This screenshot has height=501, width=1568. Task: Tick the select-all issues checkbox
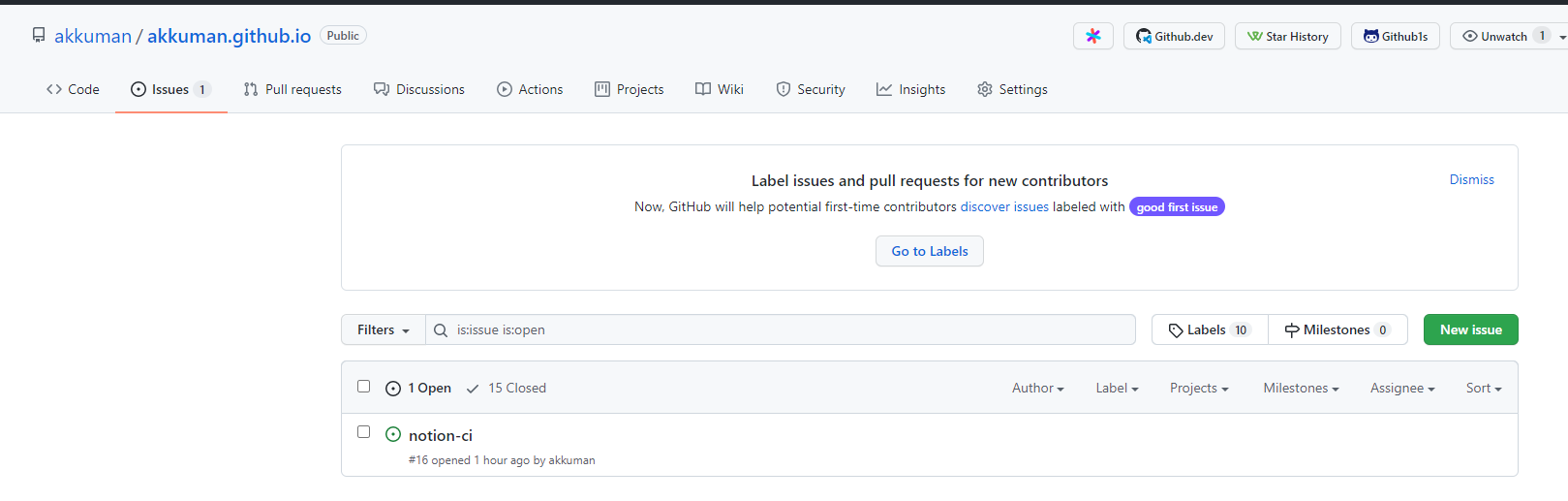coord(364,386)
